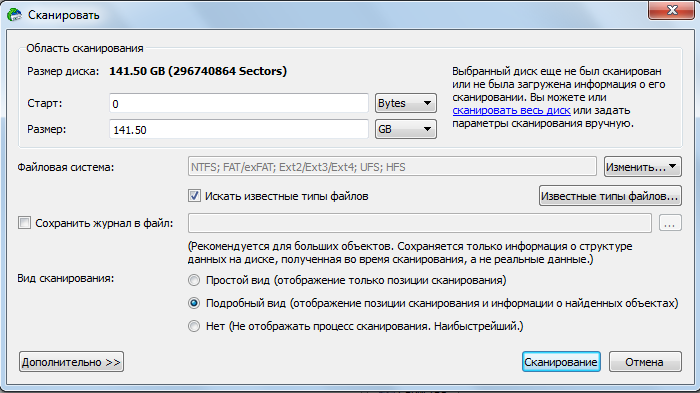Select the 'Простой вид' radio option

[194, 280]
